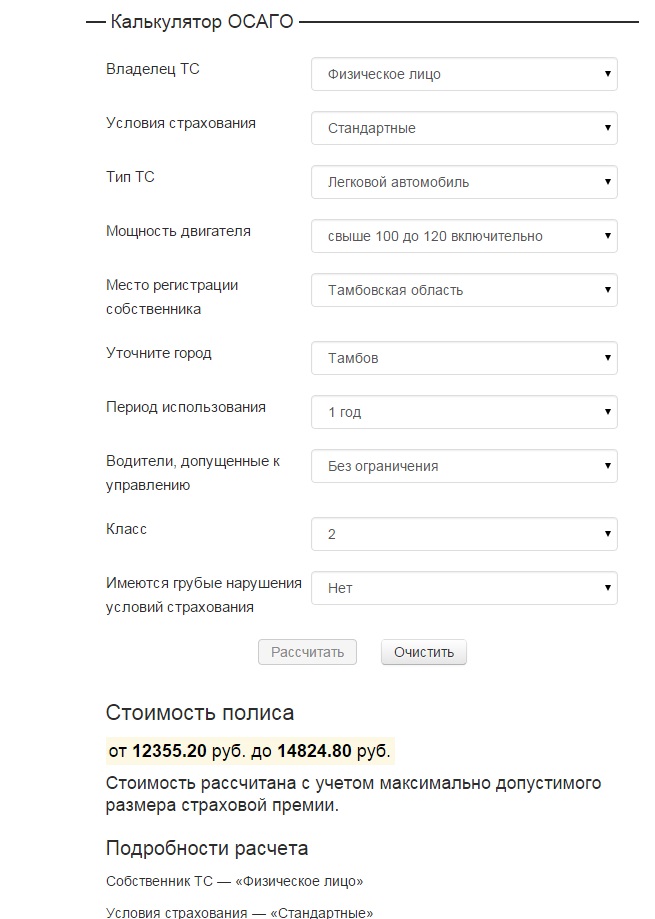This screenshot has width=655, height=919.
Task: Open the Тамбовская область region dropdown
Action: coord(464,290)
